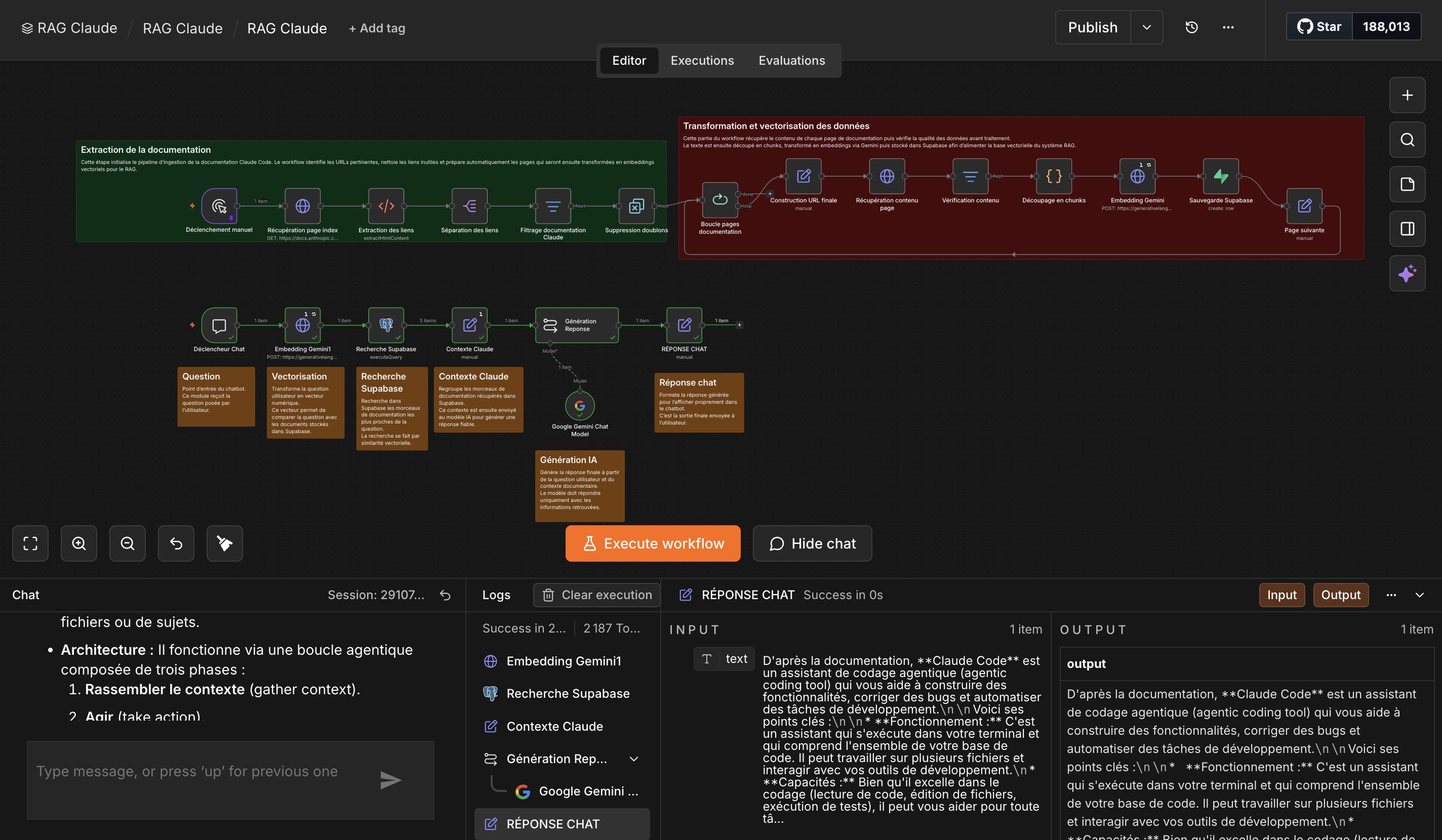
Task: Select the Embedding Gemini1 node on canvas
Action: [x=303, y=325]
